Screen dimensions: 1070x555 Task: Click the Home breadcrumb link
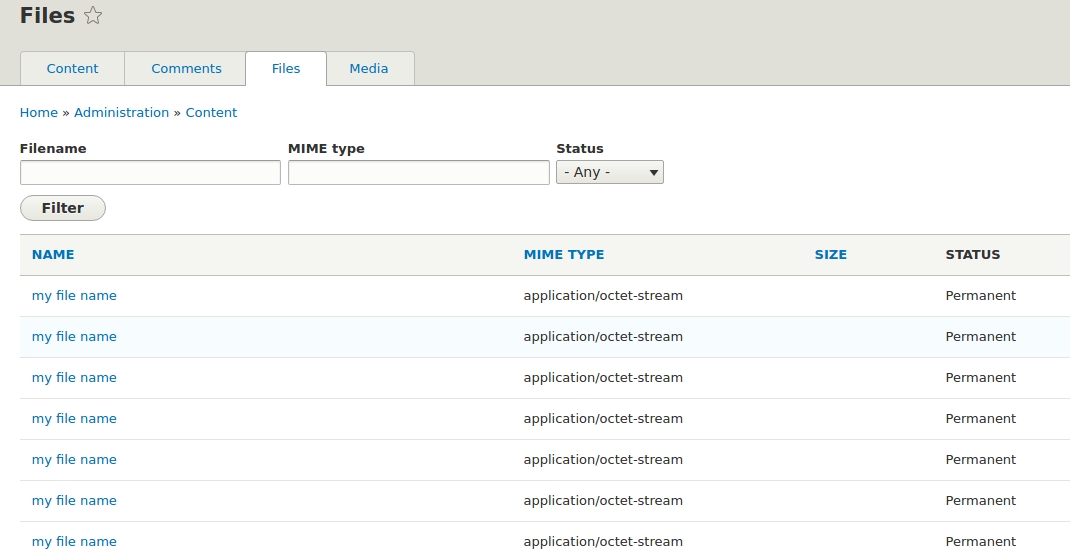tap(39, 113)
